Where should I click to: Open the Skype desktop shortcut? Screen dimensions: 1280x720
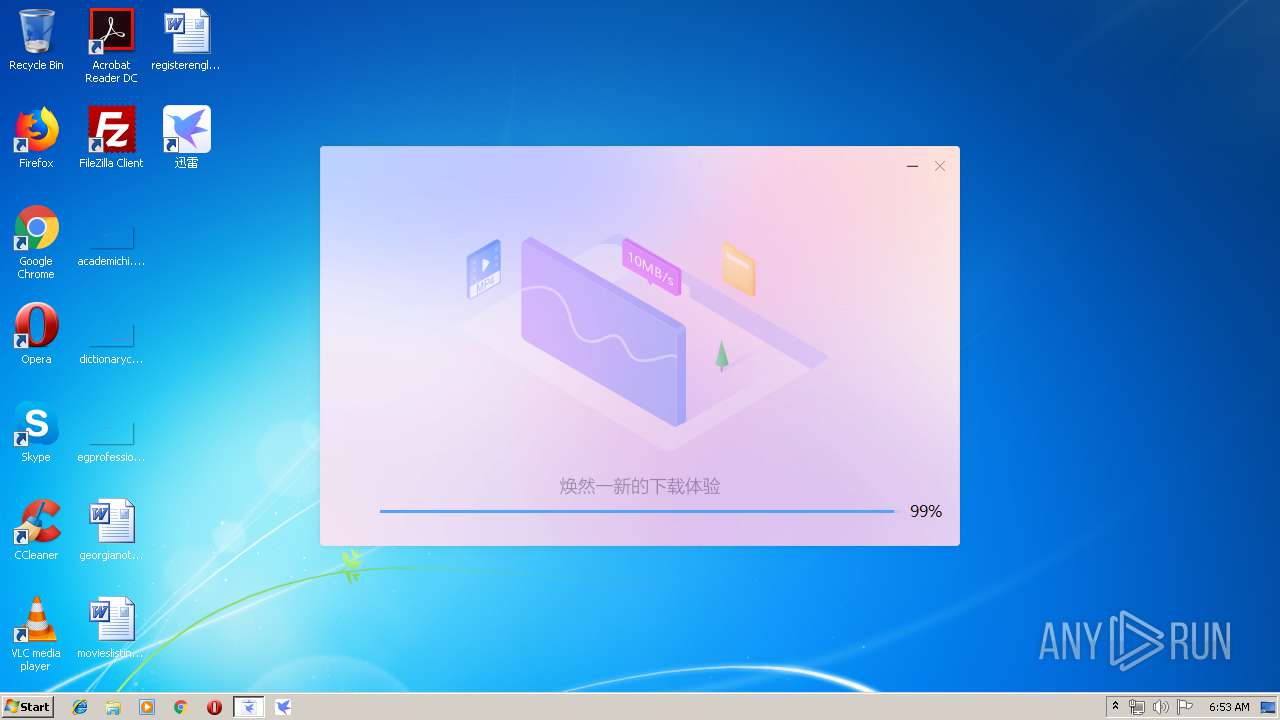36,432
